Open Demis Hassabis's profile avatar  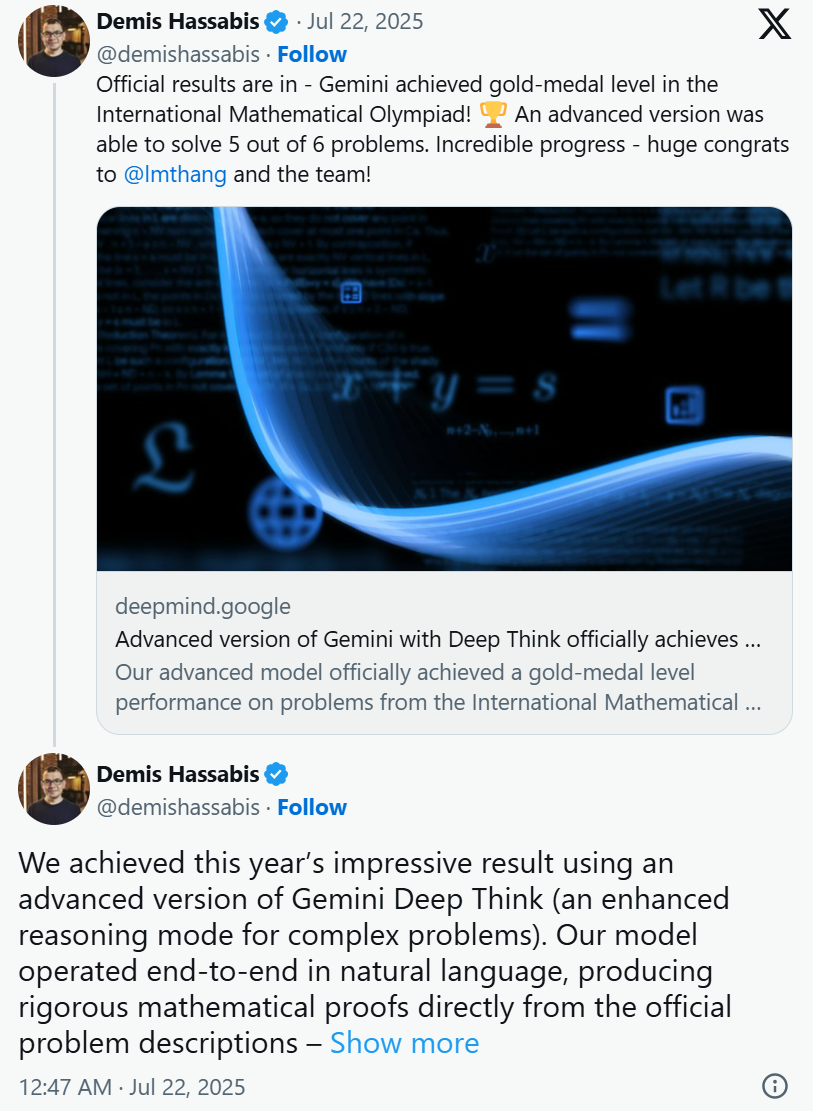click(53, 40)
